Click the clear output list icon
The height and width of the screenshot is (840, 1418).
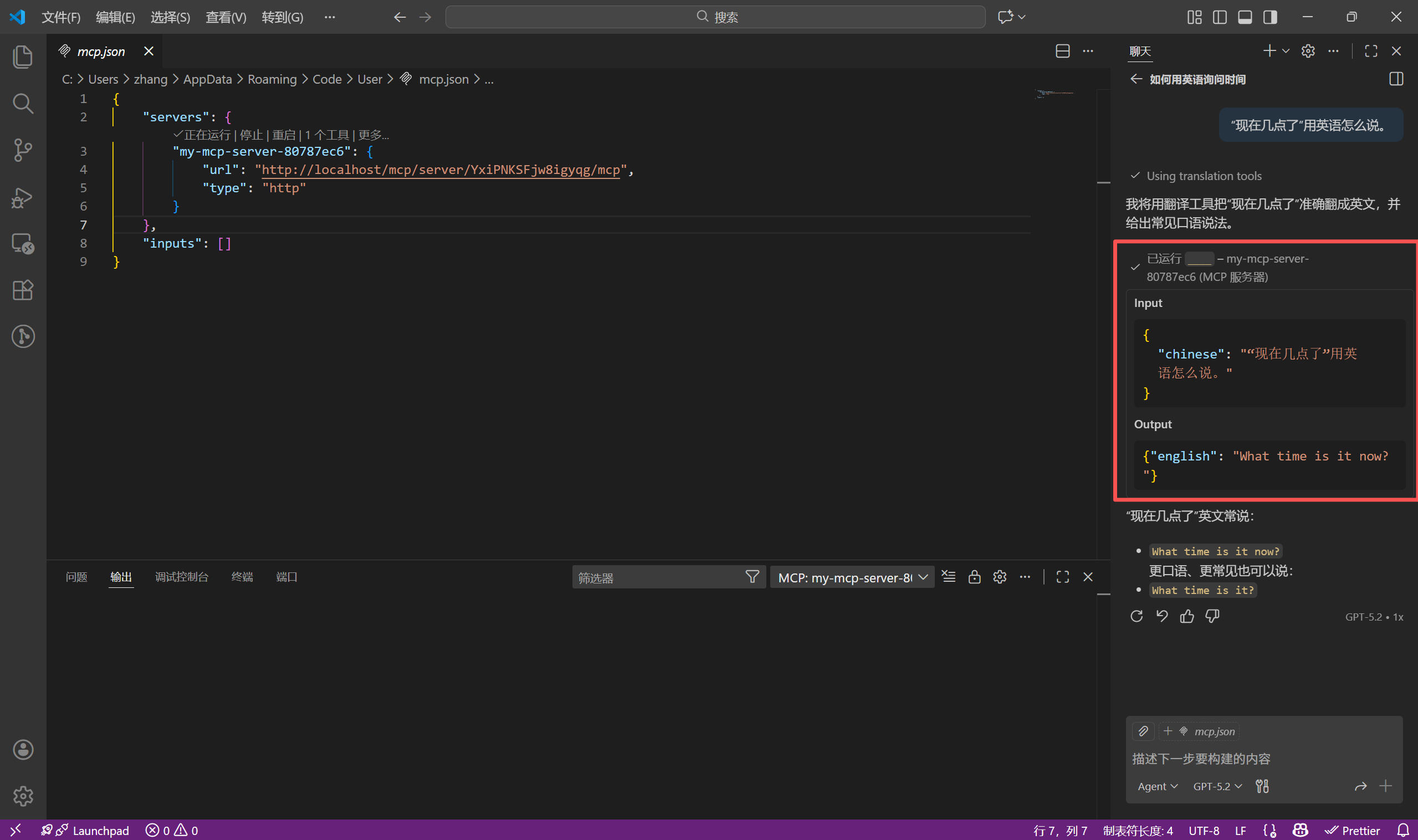pyautogui.click(x=949, y=577)
